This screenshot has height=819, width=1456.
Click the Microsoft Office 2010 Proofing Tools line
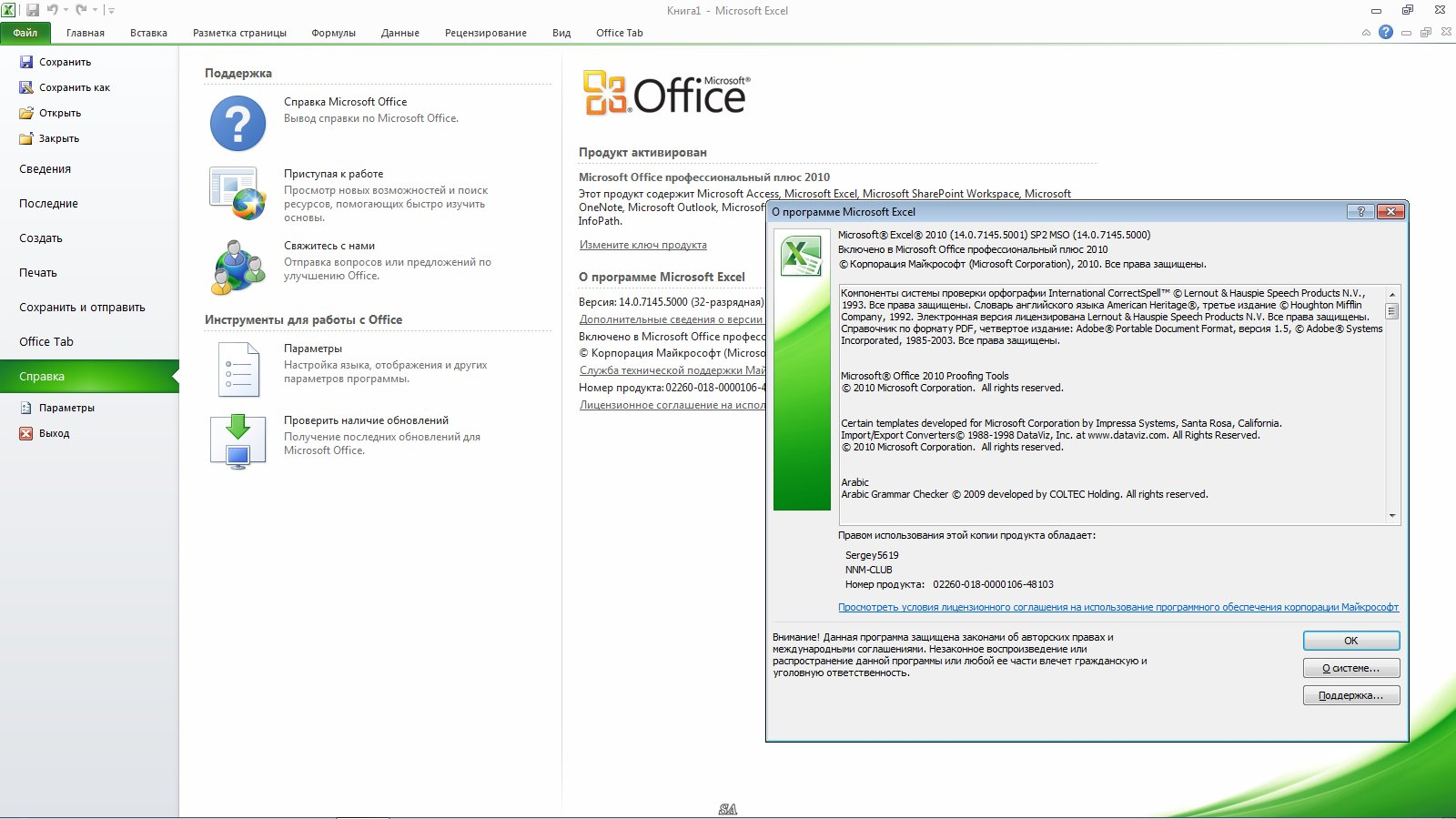925,376
